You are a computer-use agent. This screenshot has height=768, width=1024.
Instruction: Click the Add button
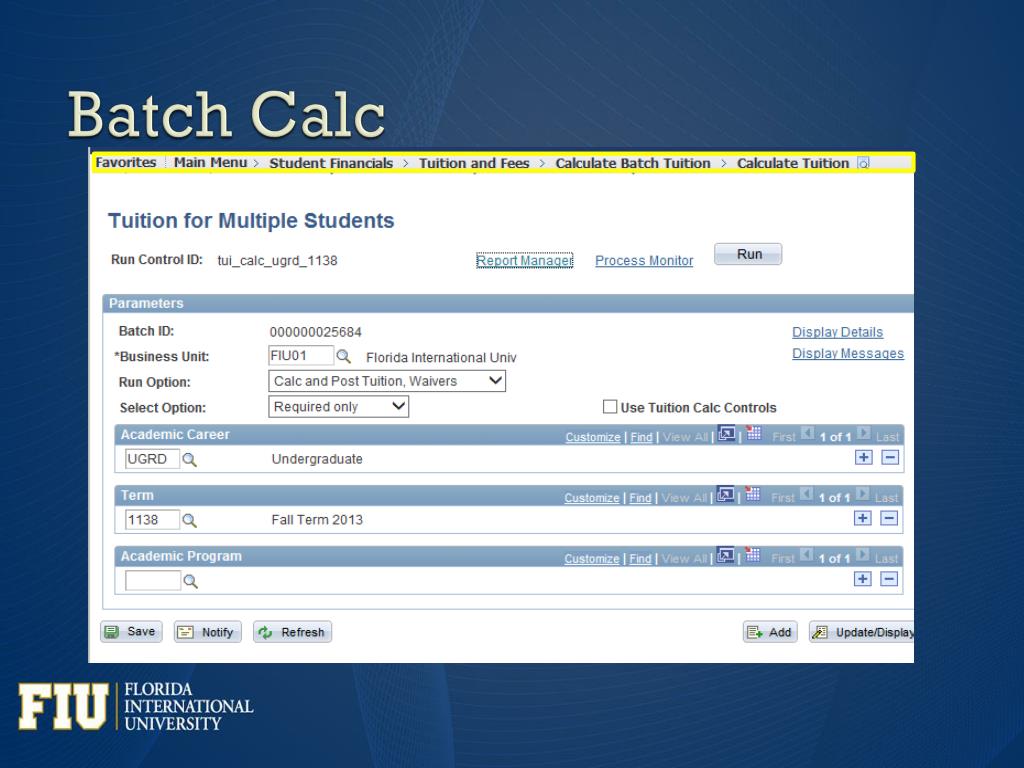(770, 632)
